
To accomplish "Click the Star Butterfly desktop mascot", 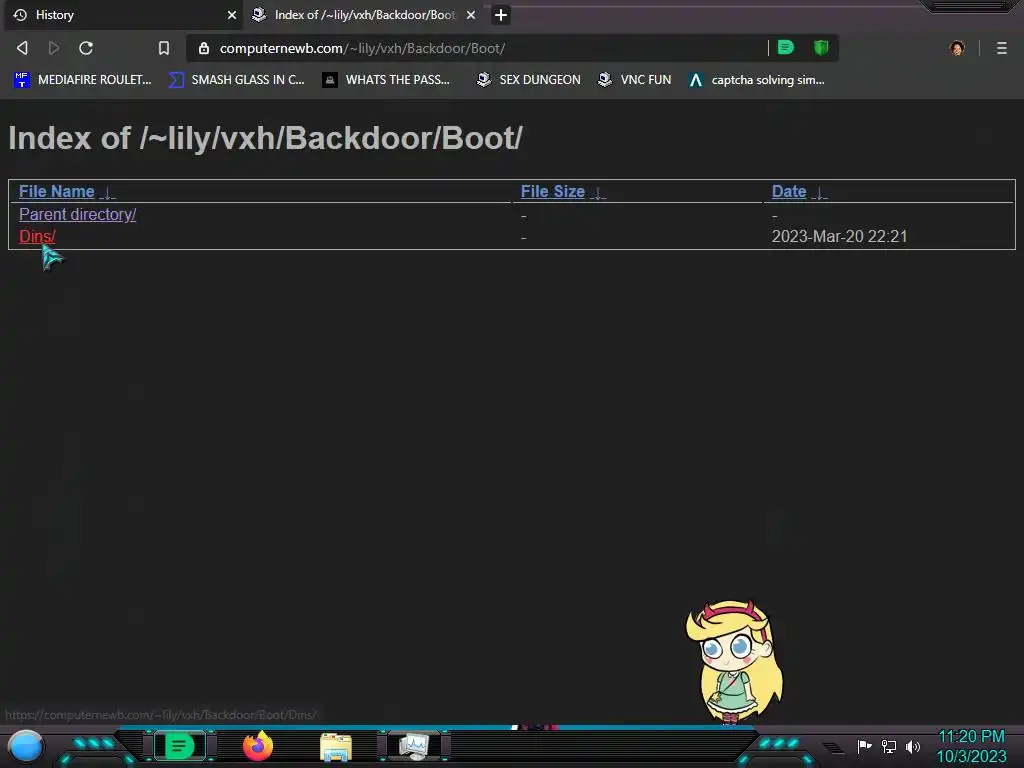I will [735, 662].
